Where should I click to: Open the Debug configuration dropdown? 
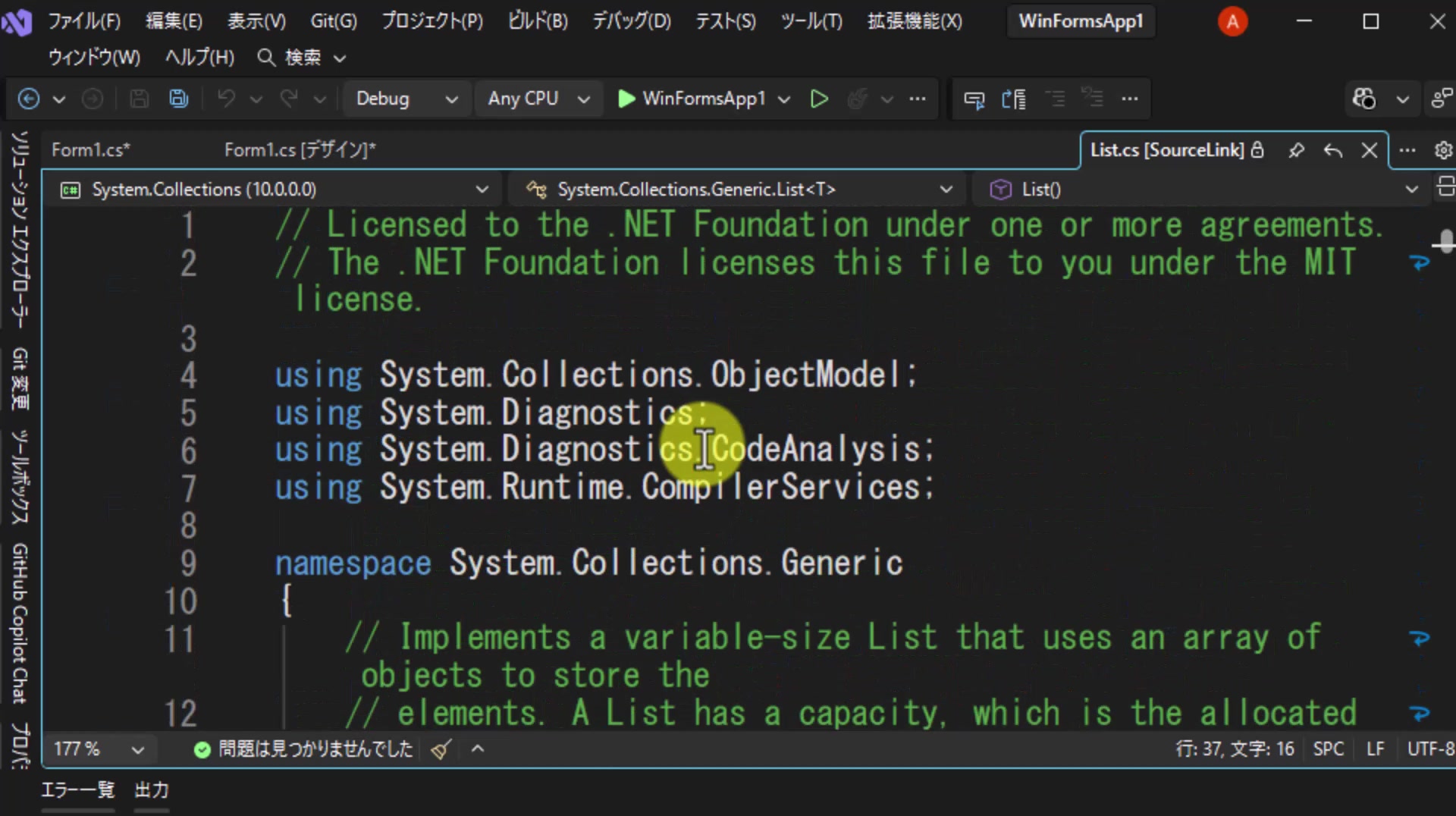pos(406,99)
